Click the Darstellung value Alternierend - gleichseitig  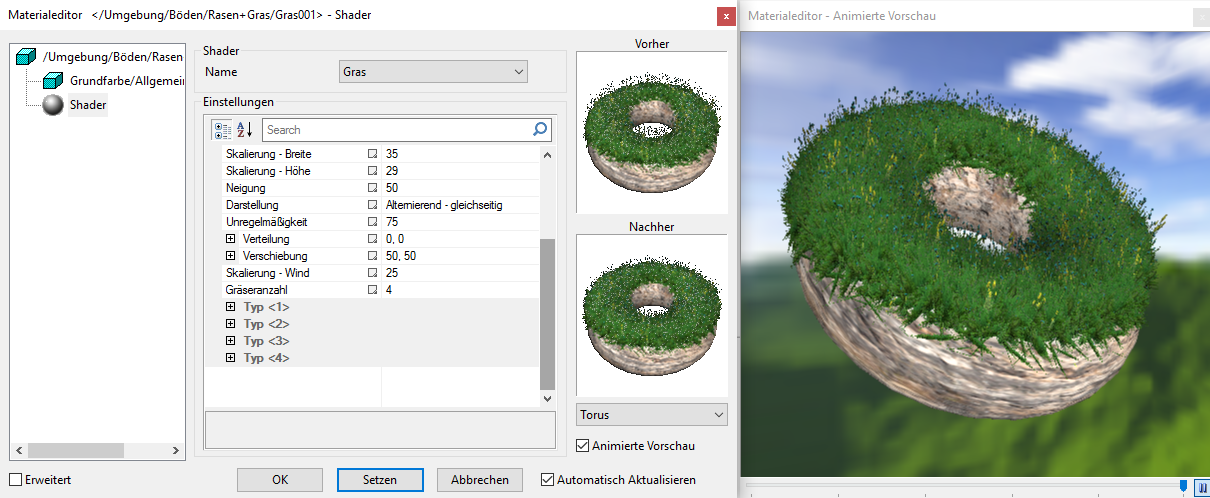tap(444, 205)
